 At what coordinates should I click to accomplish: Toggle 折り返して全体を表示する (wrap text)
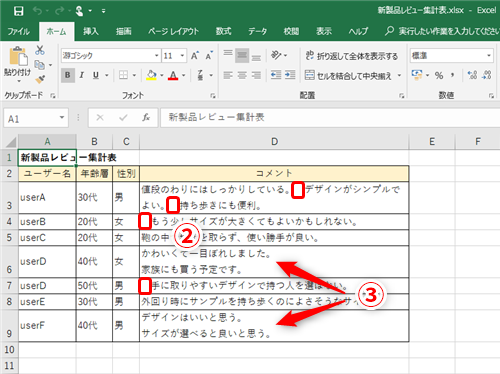pos(352,56)
